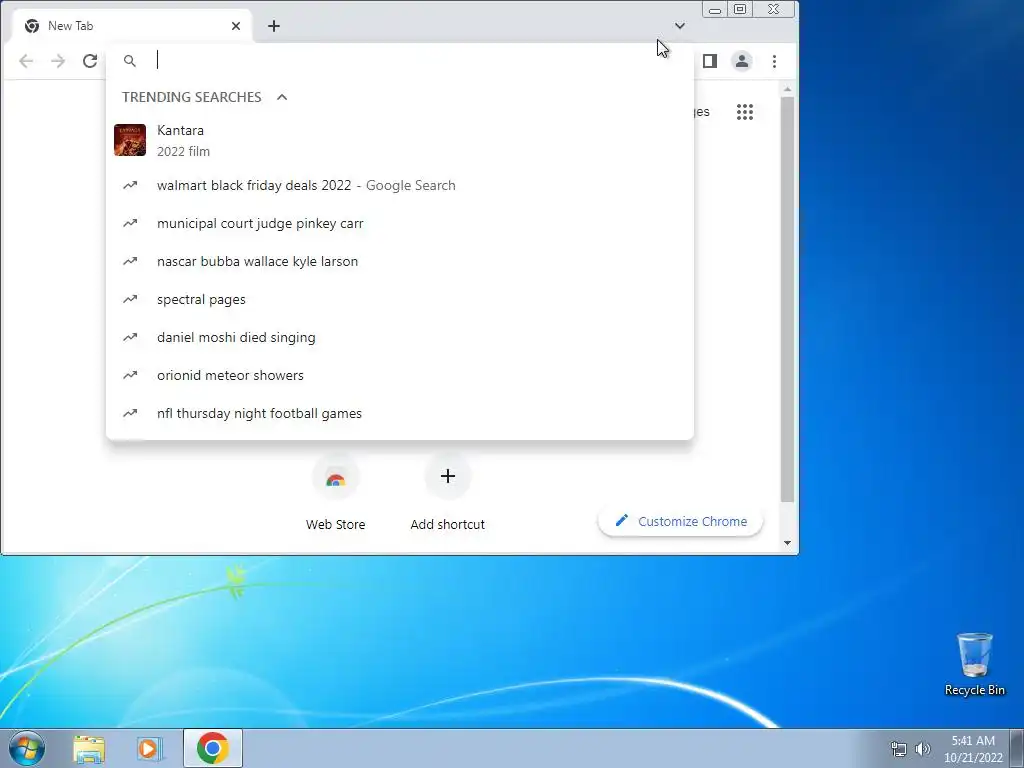The height and width of the screenshot is (768, 1024).
Task: Select the Kantara 2022 film suggestion
Action: [x=400, y=140]
